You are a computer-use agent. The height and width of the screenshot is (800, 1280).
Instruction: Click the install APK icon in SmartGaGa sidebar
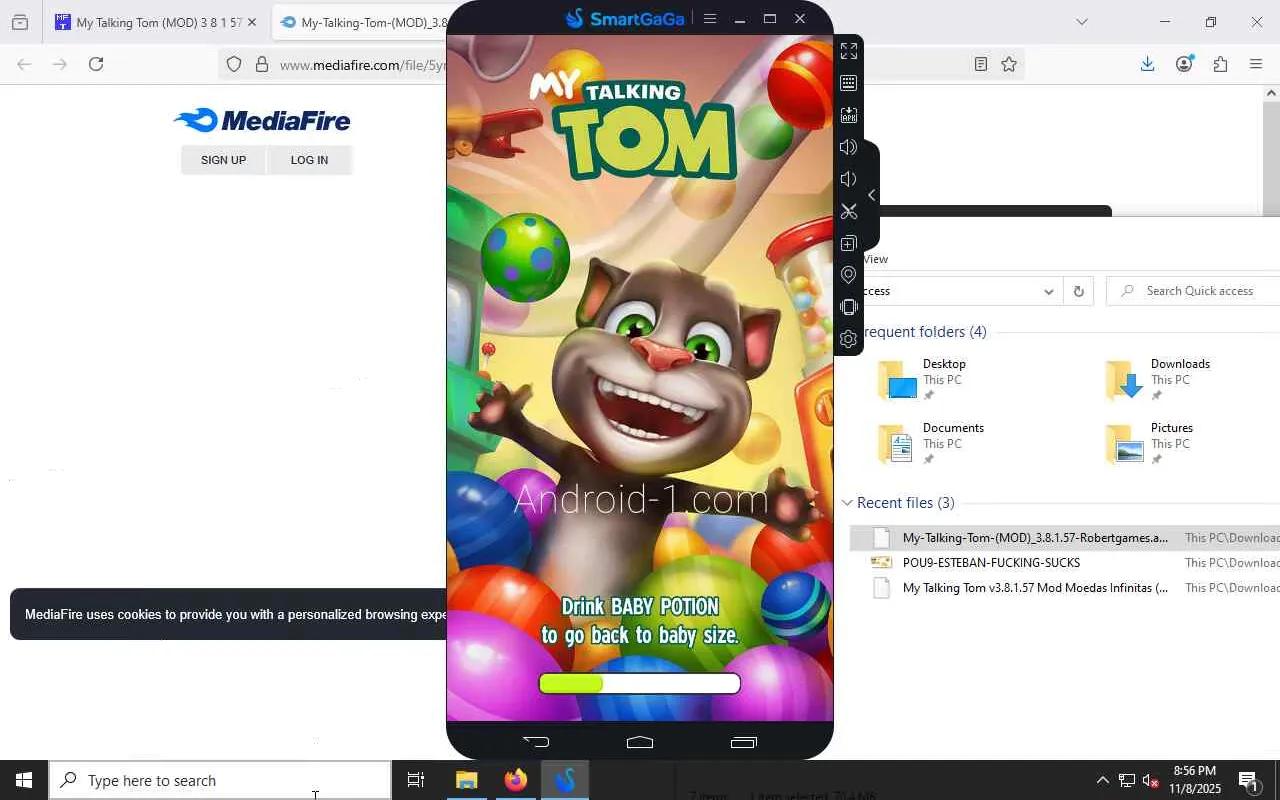pyautogui.click(x=849, y=115)
